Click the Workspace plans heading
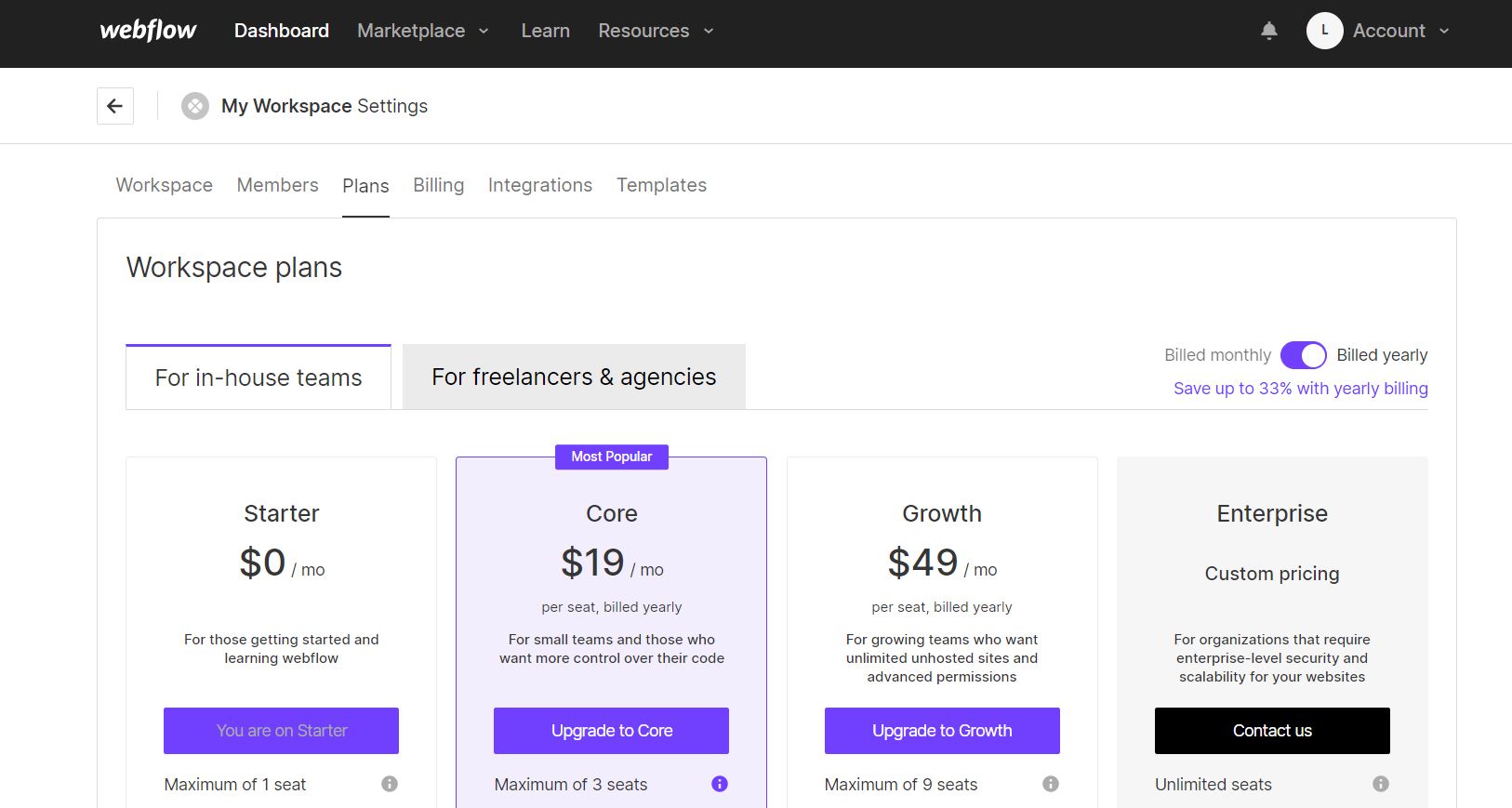 point(234,268)
